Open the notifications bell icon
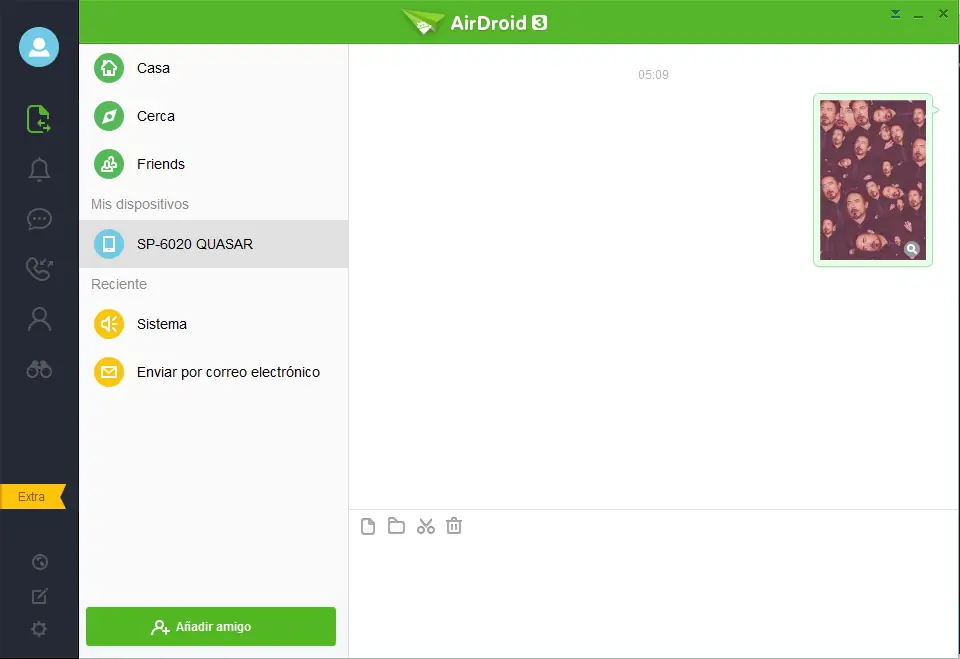960x659 pixels. [x=39, y=170]
